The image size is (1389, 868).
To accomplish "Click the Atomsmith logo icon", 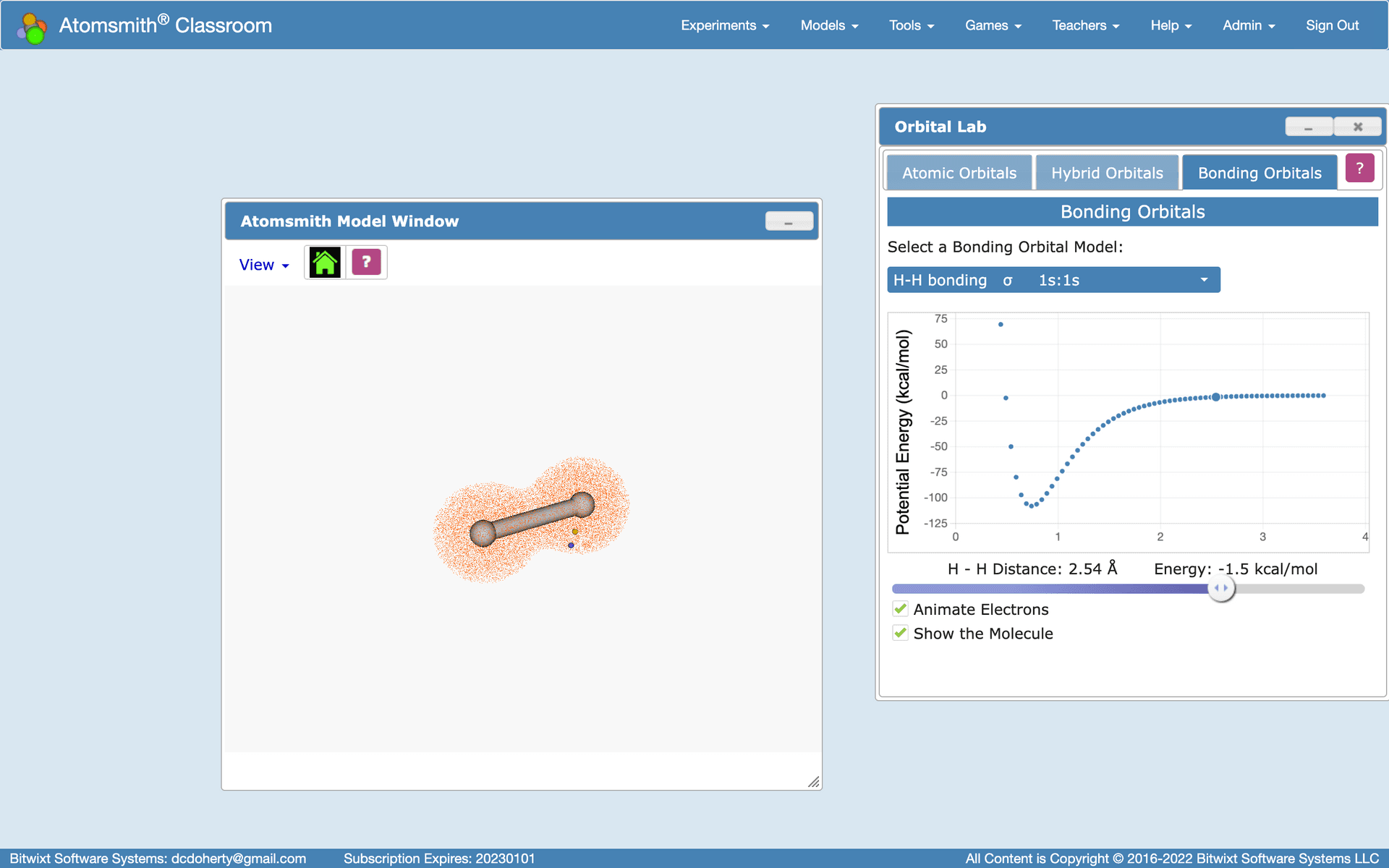I will pos(32,27).
